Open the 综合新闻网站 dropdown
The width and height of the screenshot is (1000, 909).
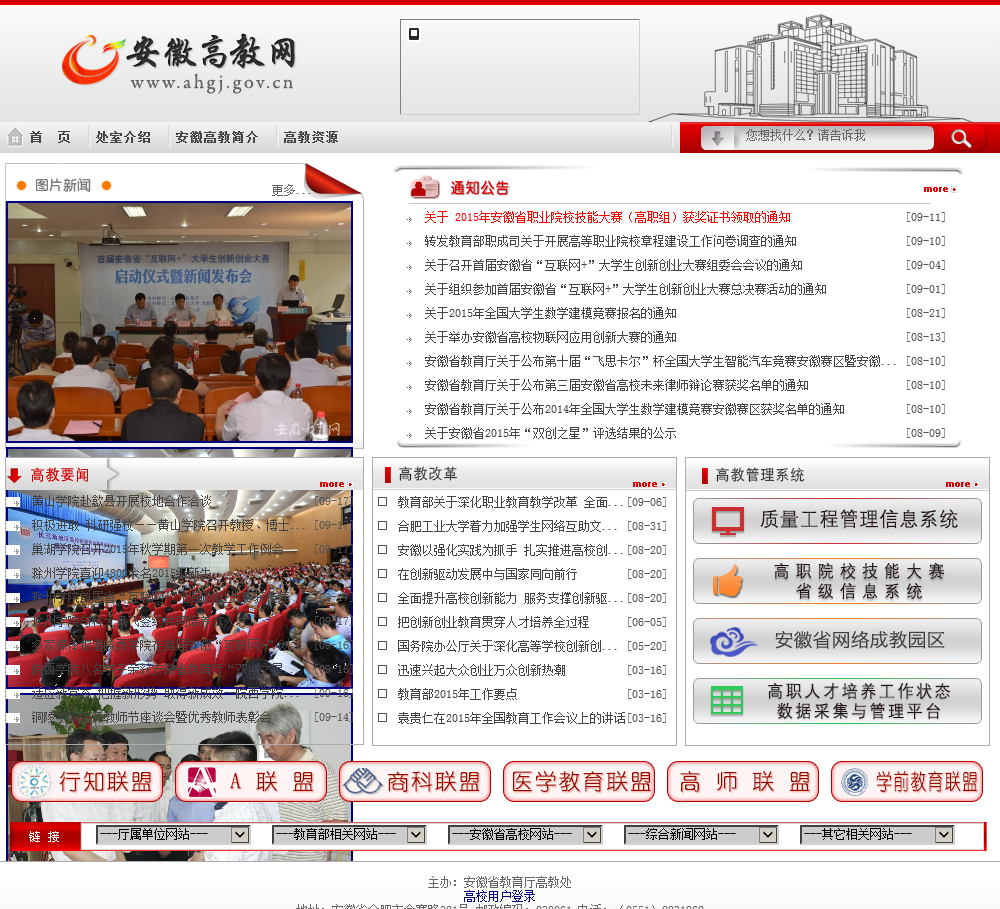click(700, 834)
